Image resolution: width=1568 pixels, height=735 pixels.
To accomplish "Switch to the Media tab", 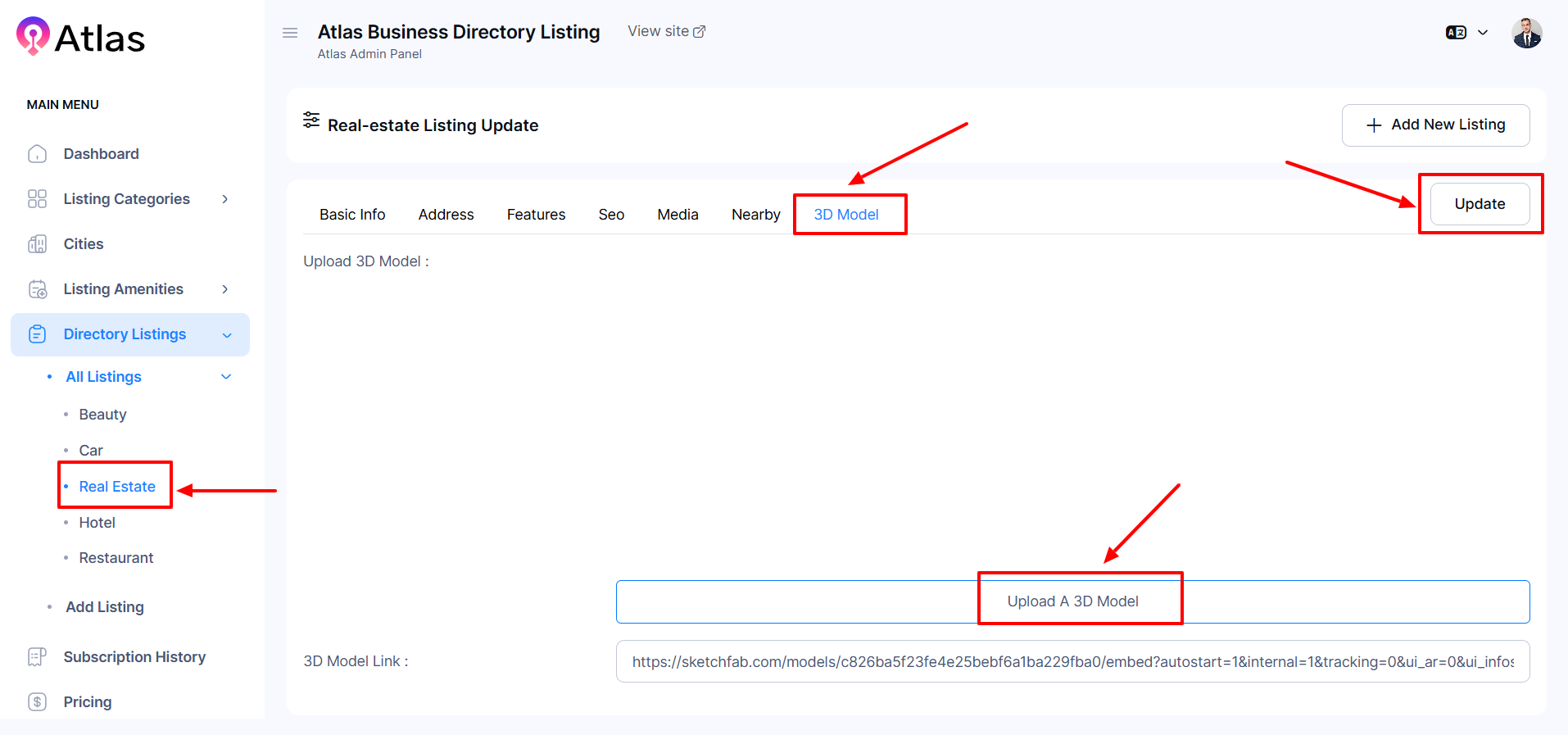I will pyautogui.click(x=678, y=215).
